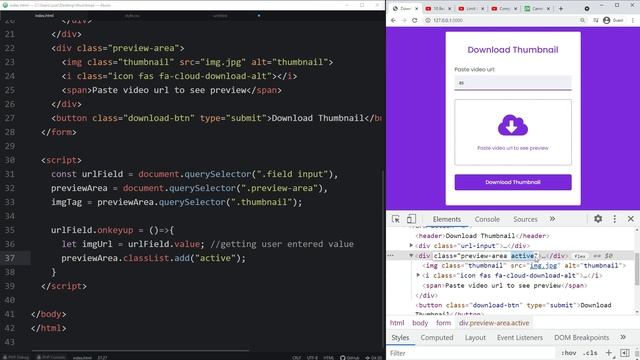Click the zoom magnifier icon in address bar

[582, 20]
